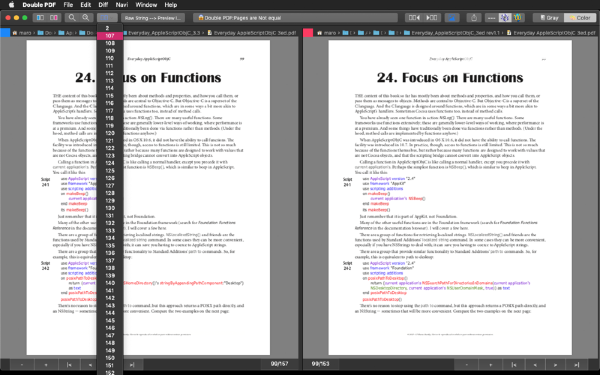Click right pane zoom in plus button
This screenshot has height=375, width=600.
click(x=491, y=364)
